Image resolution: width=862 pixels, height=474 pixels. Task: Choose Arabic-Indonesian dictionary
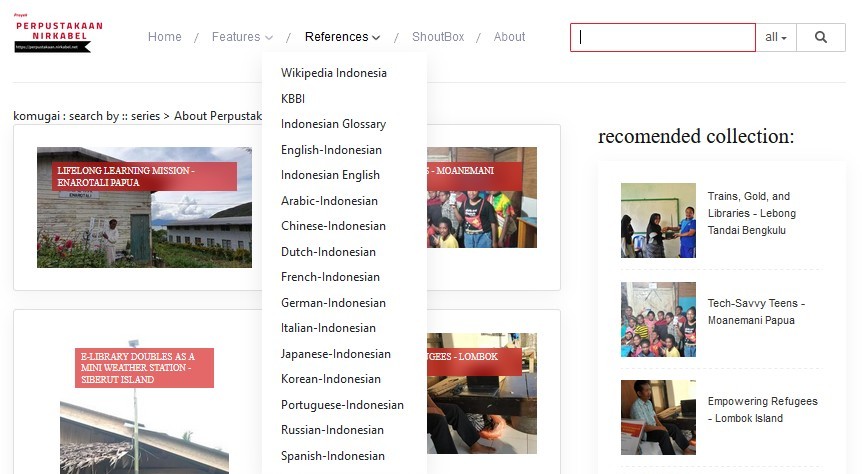pos(329,201)
